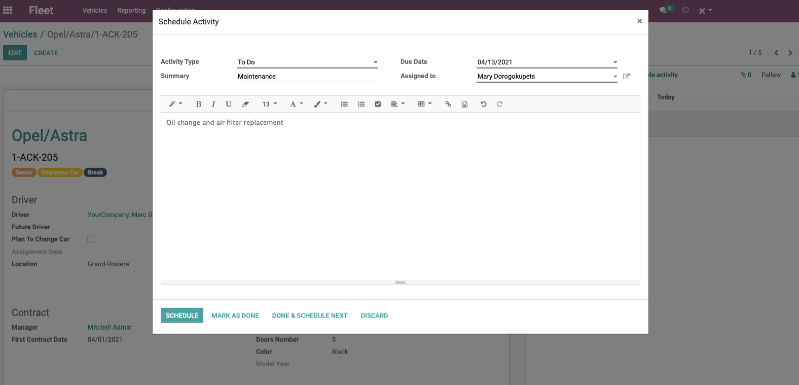Click the Schedule button
The image size is (799, 385).
coord(182,316)
